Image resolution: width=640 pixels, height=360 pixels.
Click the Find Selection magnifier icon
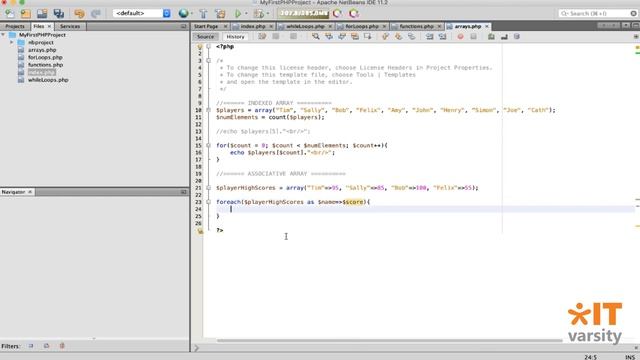[316, 37]
